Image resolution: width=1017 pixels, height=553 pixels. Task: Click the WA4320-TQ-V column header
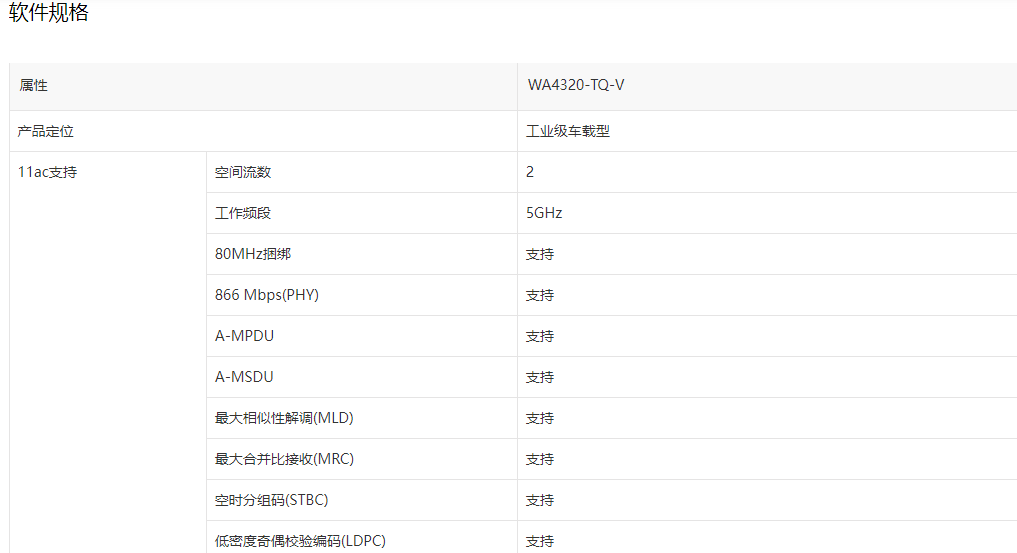pos(767,86)
